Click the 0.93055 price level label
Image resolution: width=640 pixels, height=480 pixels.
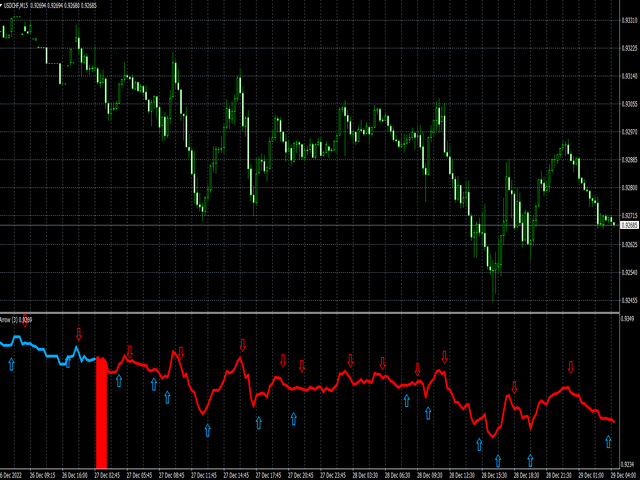click(x=629, y=104)
